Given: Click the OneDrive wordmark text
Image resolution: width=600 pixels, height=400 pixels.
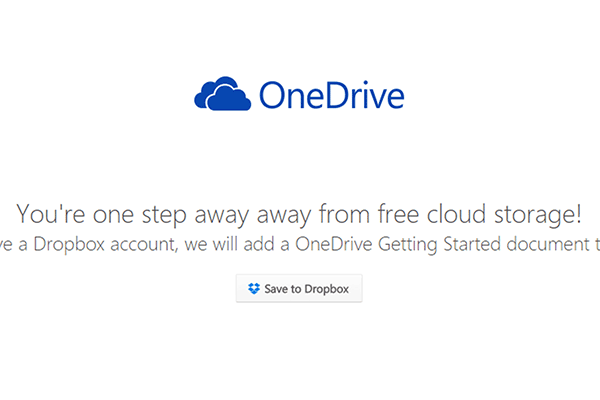Looking at the screenshot, I should click(331, 96).
